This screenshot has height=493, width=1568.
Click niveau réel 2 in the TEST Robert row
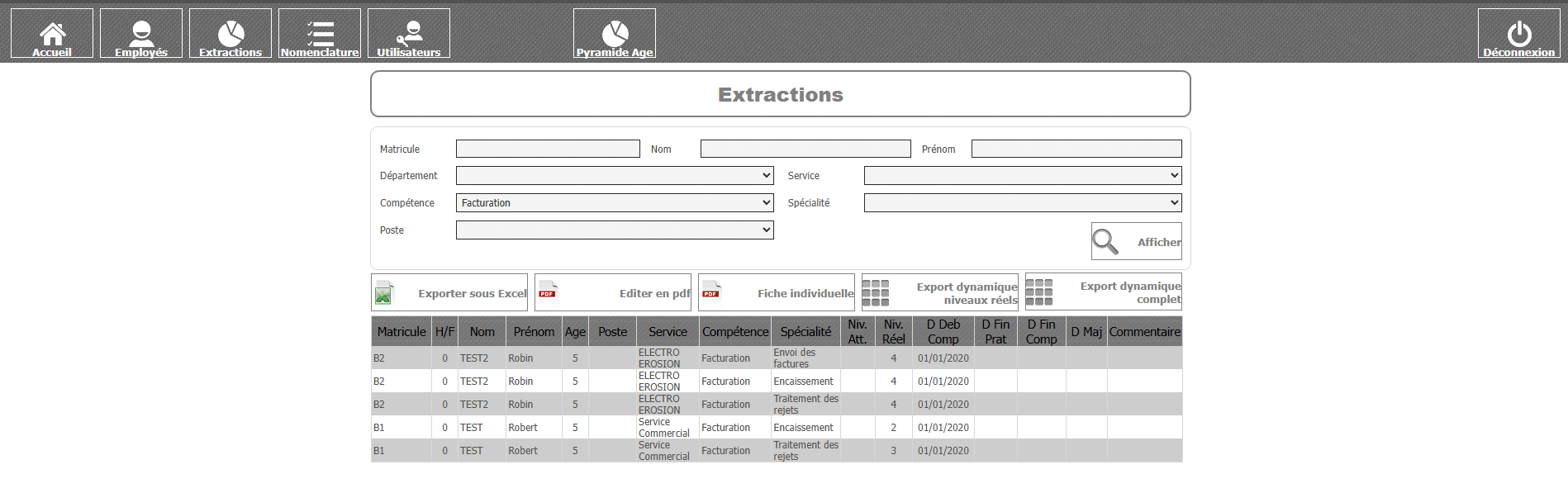coord(893,428)
